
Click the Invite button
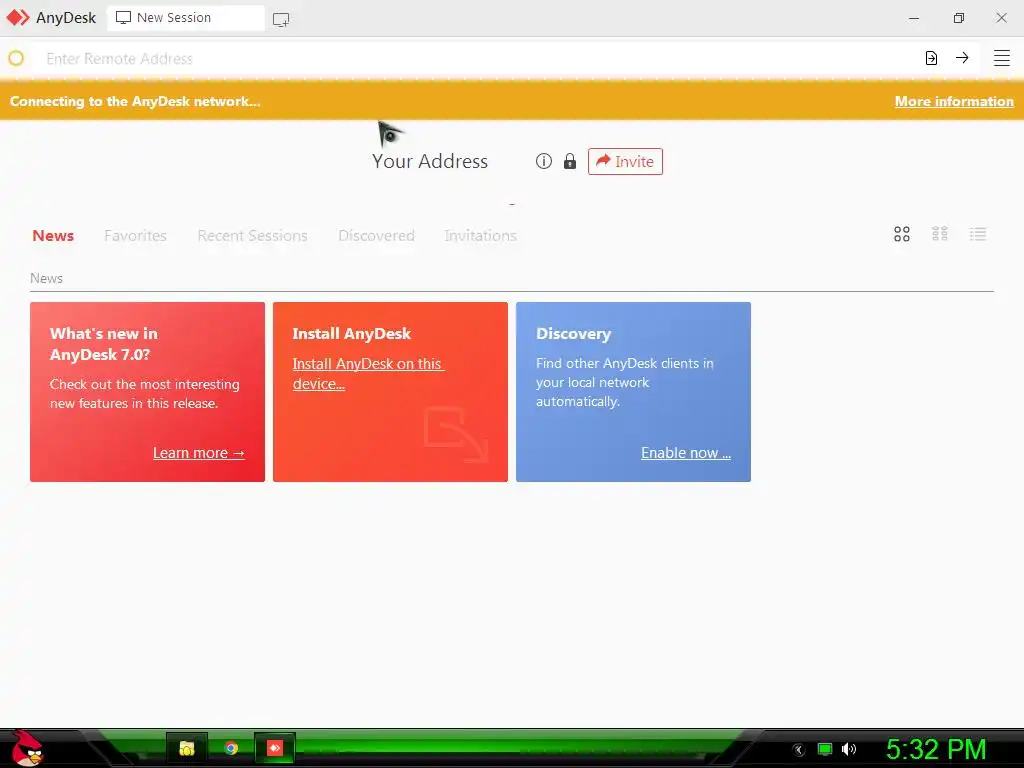point(625,161)
